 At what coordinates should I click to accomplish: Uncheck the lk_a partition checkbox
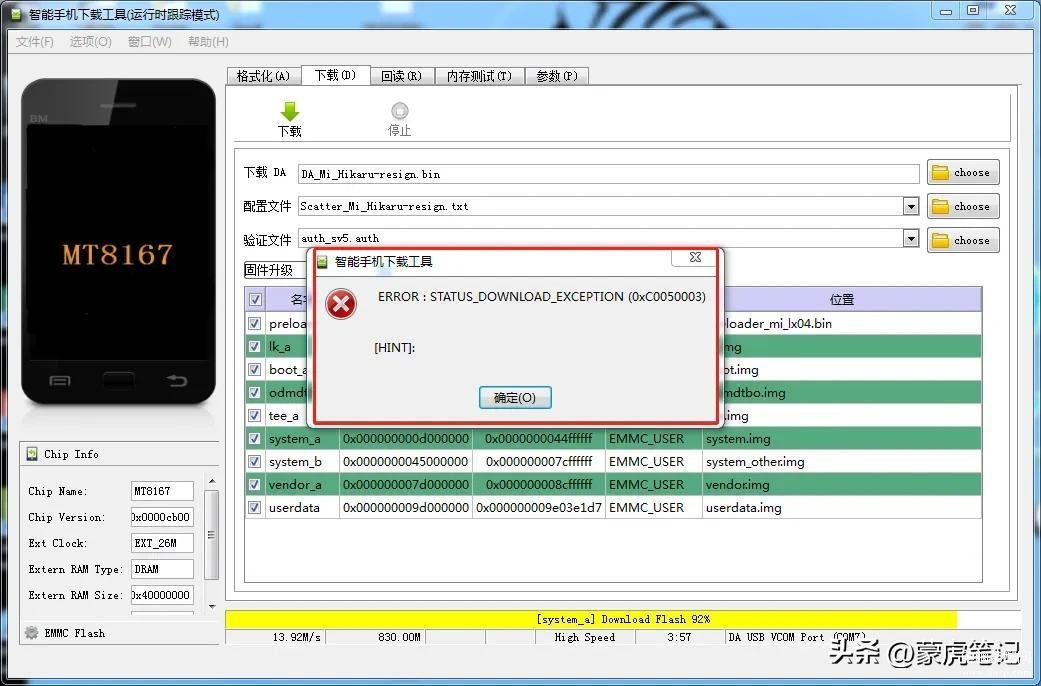pos(254,347)
